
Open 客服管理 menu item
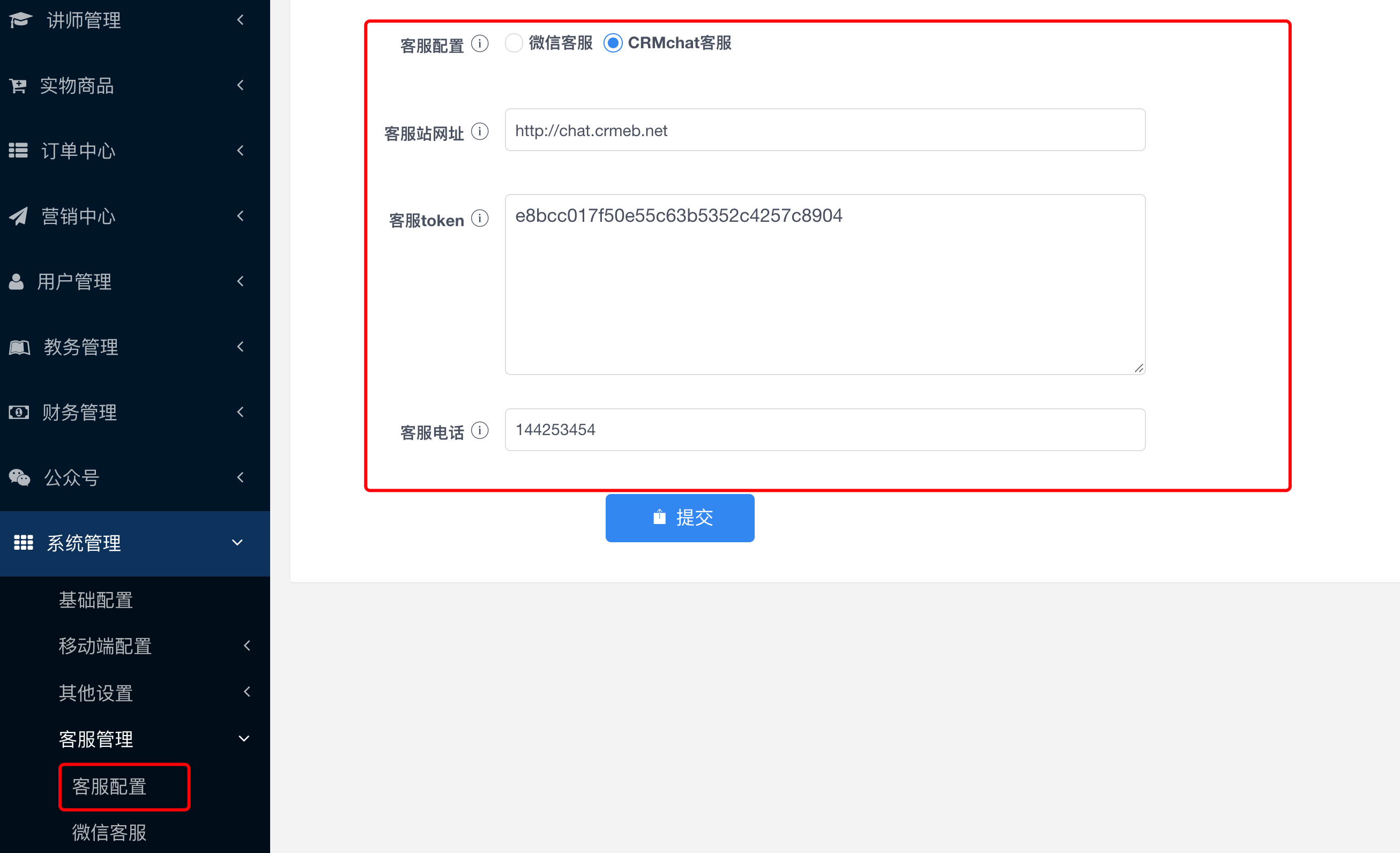96,739
